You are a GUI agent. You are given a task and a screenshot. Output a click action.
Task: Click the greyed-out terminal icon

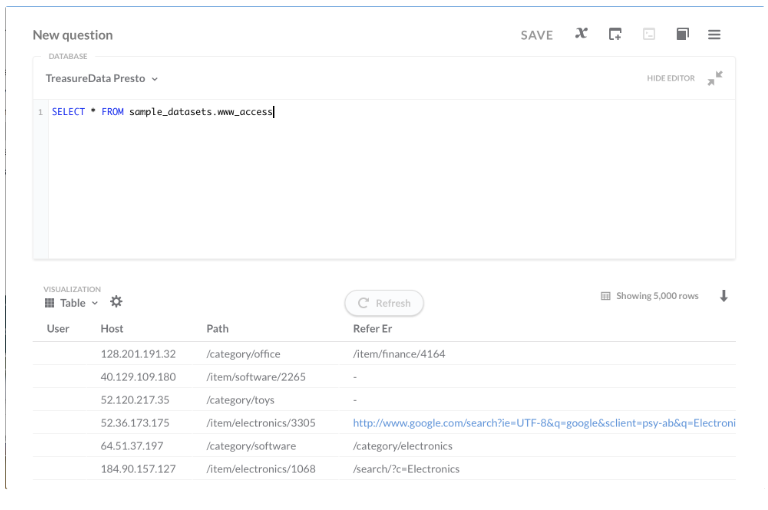pos(649,34)
